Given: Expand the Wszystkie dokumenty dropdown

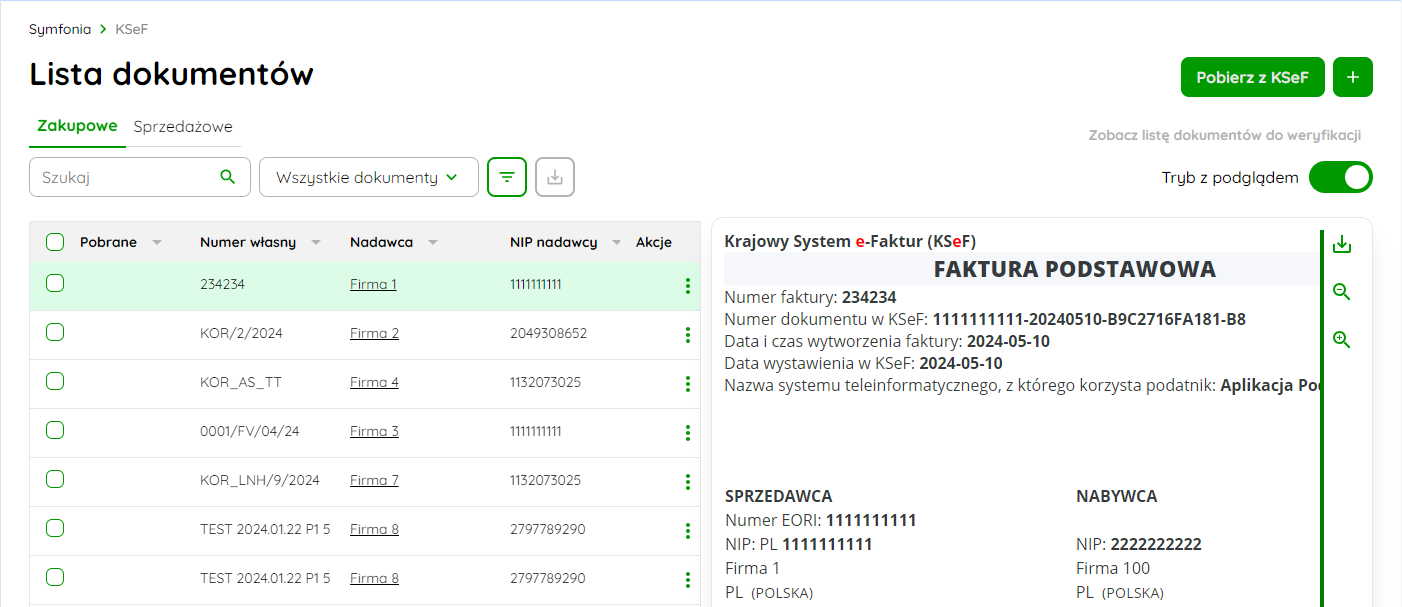Looking at the screenshot, I should pyautogui.click(x=368, y=177).
